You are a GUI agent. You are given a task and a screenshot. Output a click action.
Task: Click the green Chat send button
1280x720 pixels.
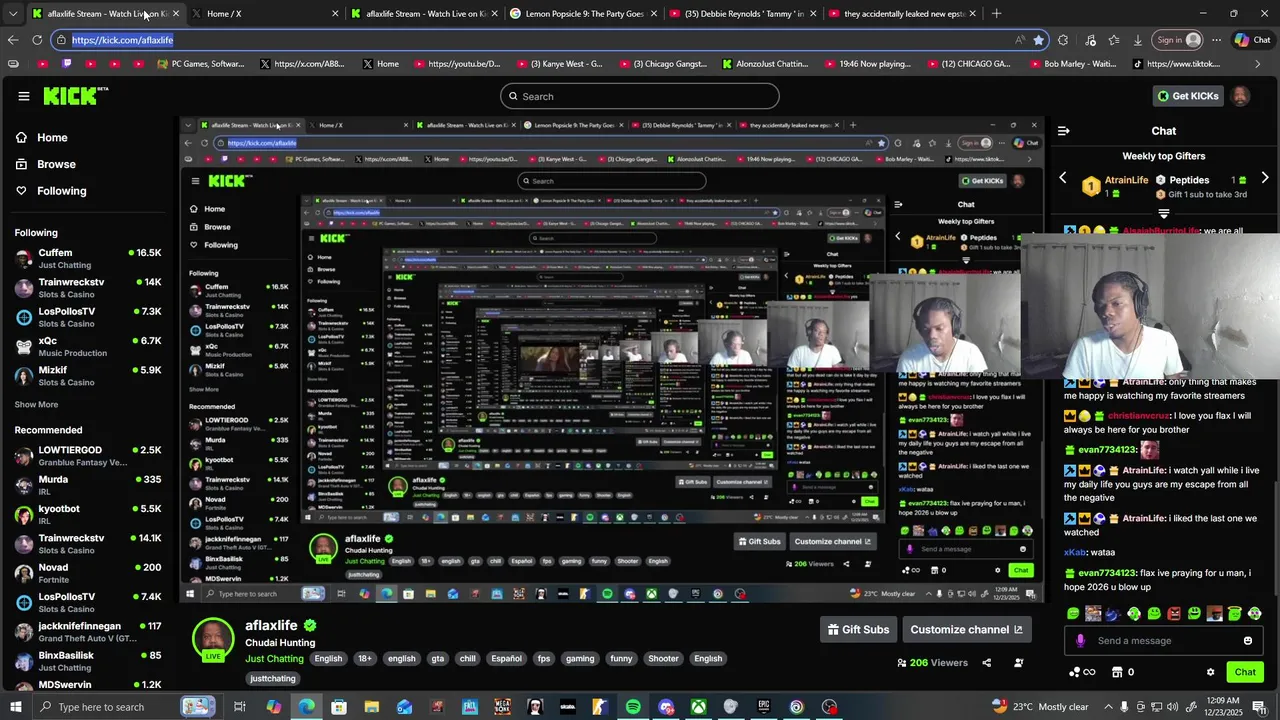(1245, 672)
